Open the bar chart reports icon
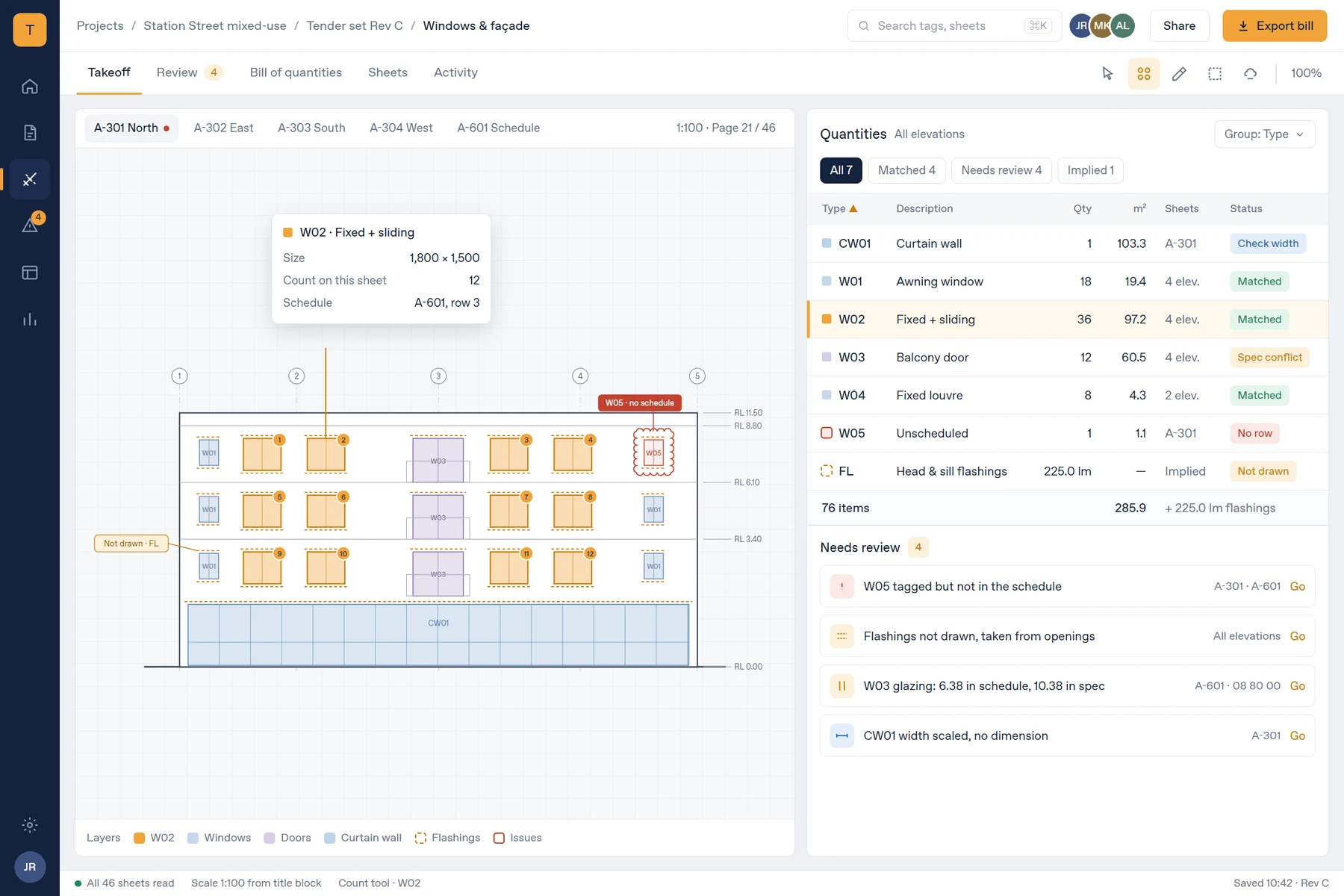This screenshot has height=896, width=1344. tap(30, 320)
